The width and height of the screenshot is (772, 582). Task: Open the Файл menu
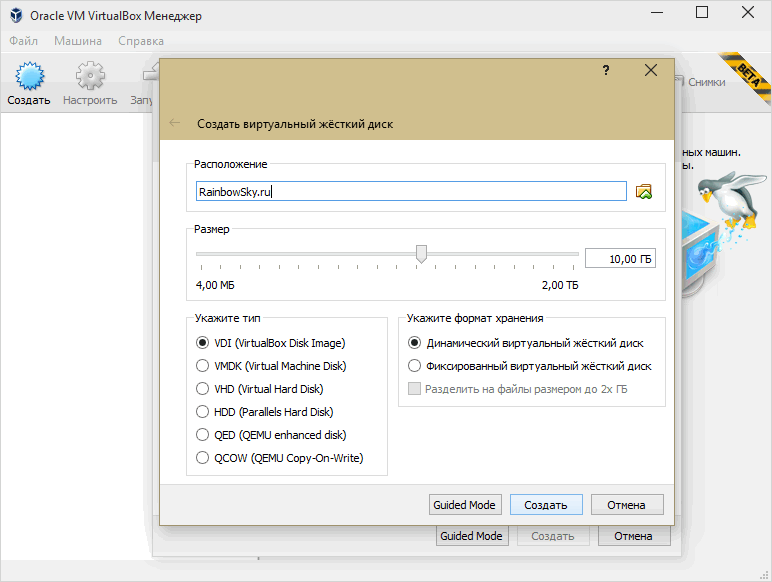click(24, 41)
